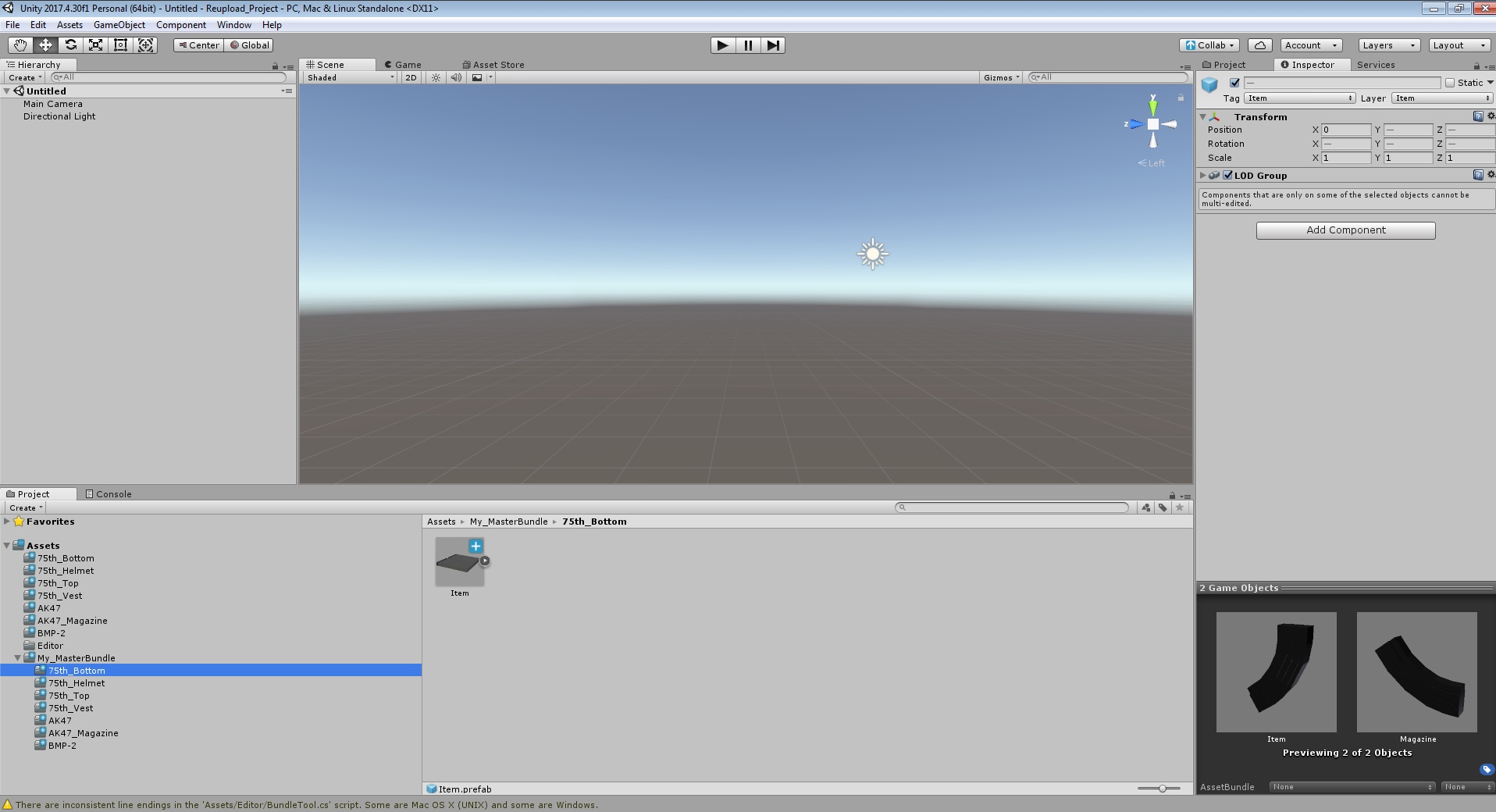The height and width of the screenshot is (812, 1496).
Task: Toggle 2D scene view mode
Action: [x=411, y=77]
